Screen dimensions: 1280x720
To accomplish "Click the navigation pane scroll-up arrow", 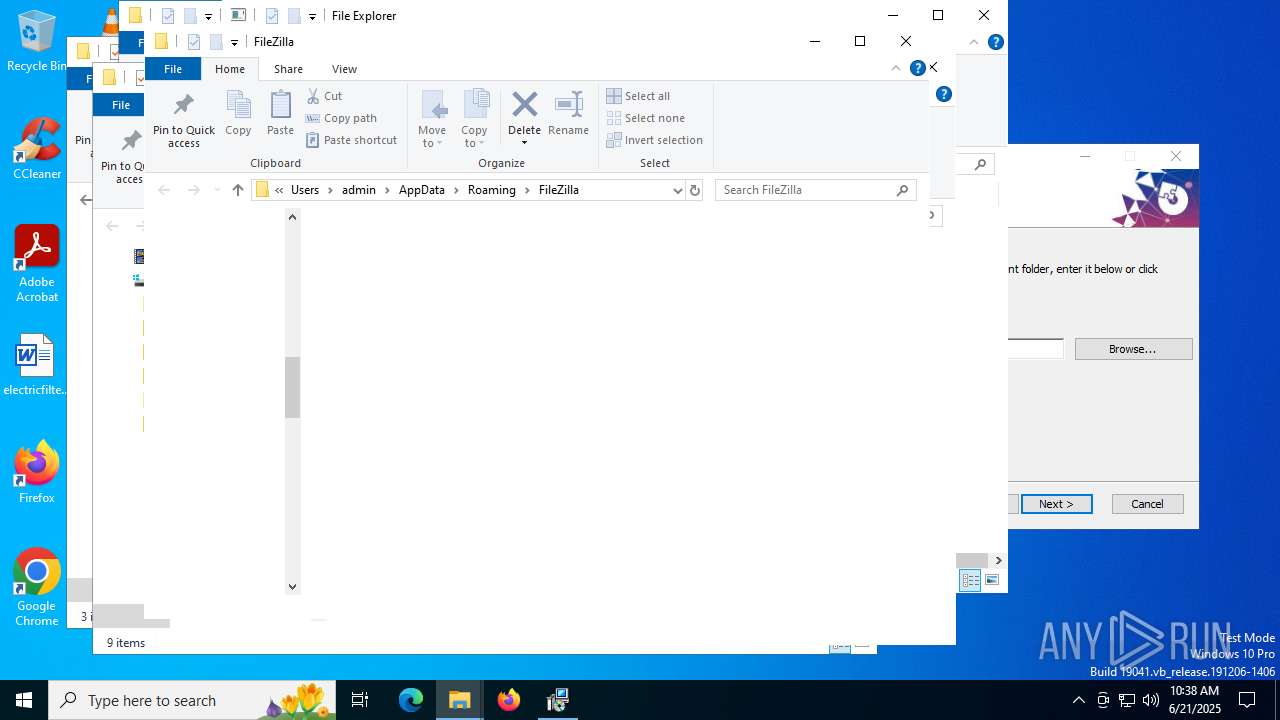I will click(x=292, y=217).
